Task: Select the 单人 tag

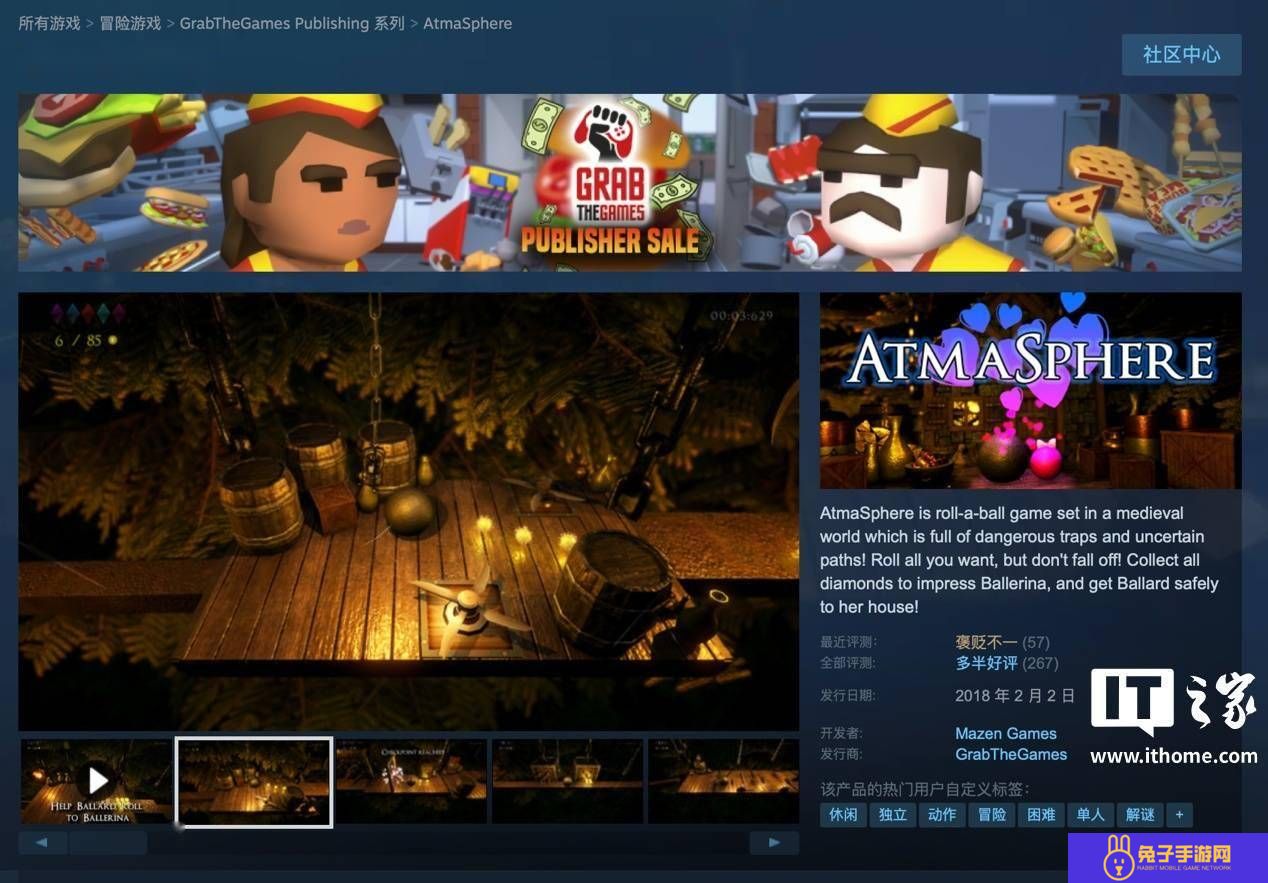Action: (1090, 815)
